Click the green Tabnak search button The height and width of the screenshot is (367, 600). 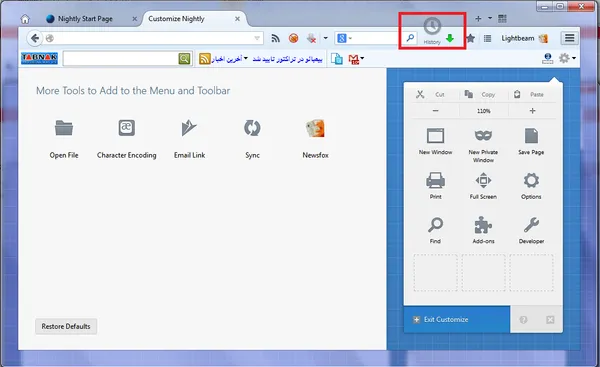(184, 59)
